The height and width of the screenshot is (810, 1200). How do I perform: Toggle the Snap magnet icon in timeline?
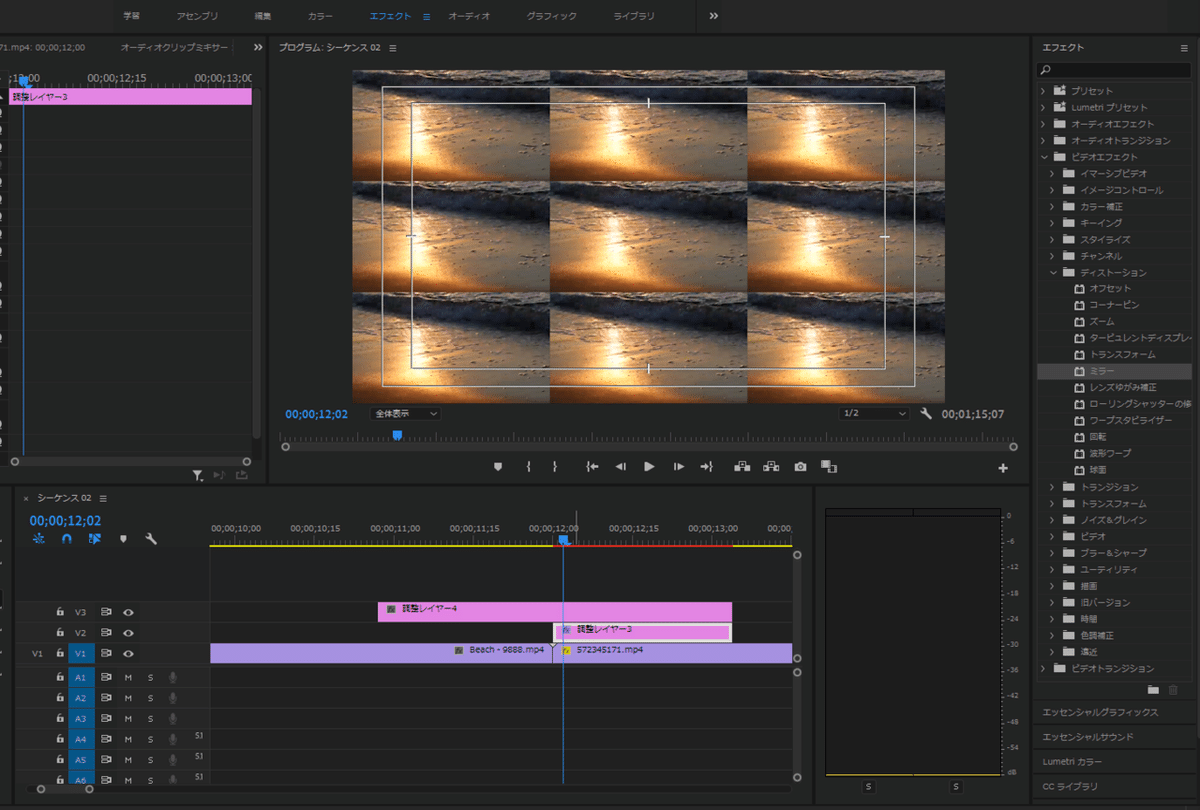66,539
